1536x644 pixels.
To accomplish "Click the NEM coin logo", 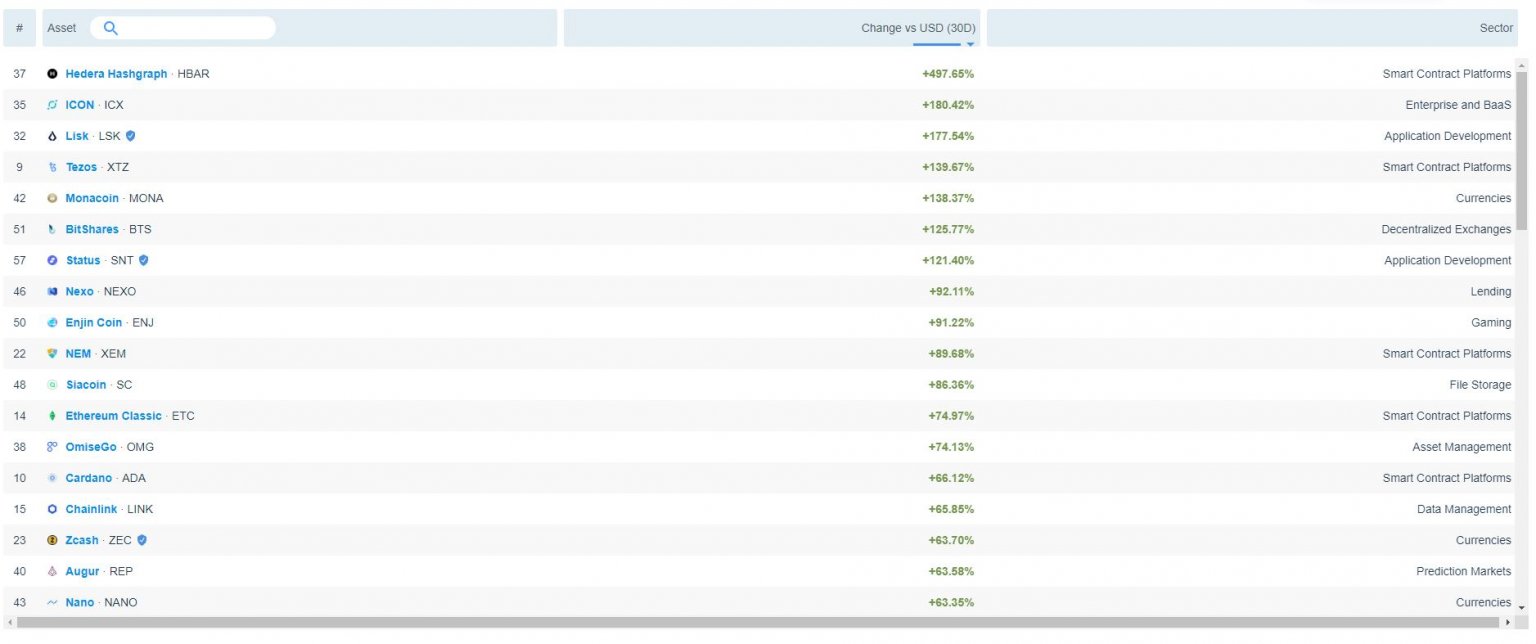I will pos(53,353).
